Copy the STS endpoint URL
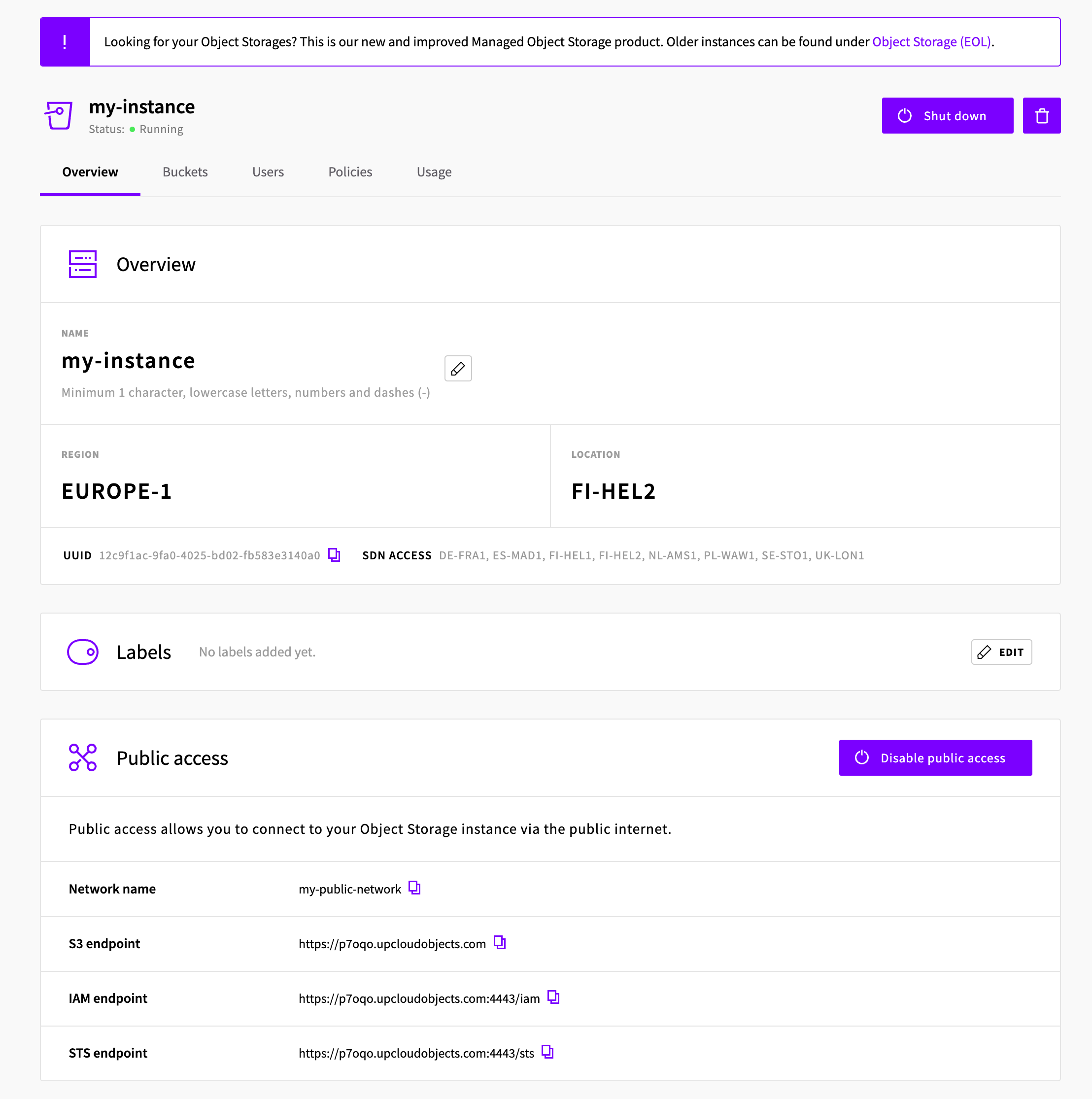1092x1099 pixels. pos(547,1052)
